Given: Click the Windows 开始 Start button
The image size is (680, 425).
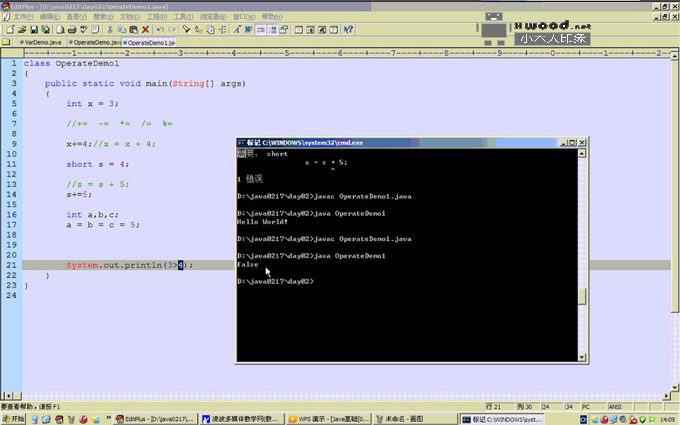Looking at the screenshot, I should tap(13, 419).
